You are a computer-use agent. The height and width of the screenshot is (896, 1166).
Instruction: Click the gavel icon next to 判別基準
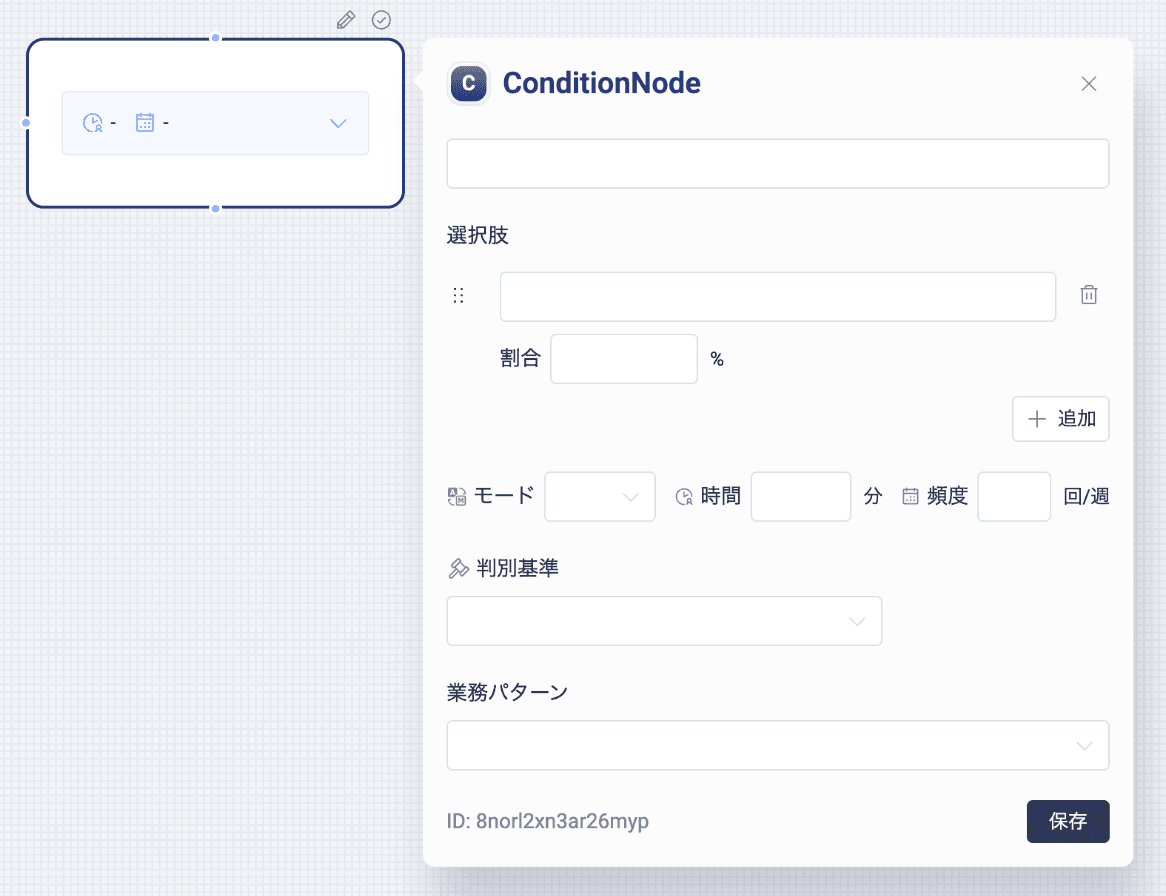pos(458,569)
